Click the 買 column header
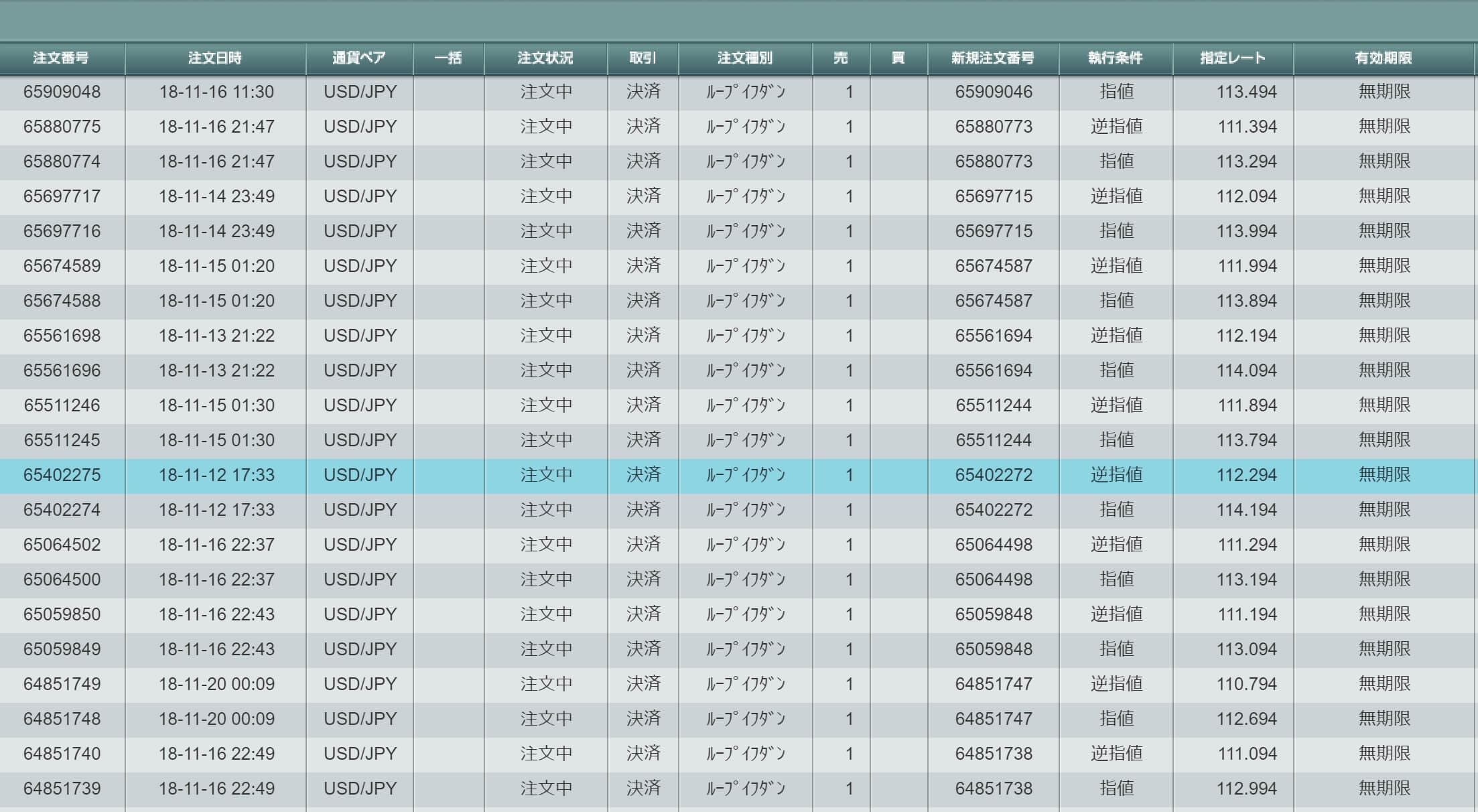The height and width of the screenshot is (812, 1478). point(898,58)
